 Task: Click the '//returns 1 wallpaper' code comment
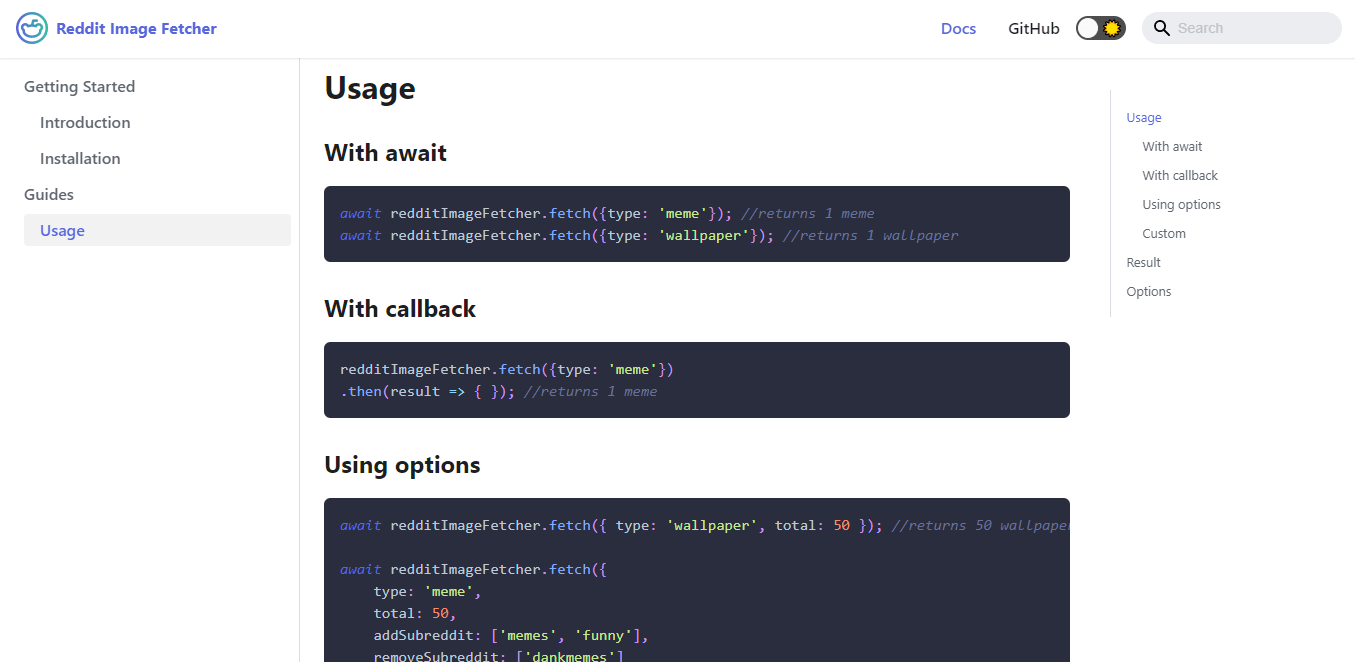[x=870, y=236]
